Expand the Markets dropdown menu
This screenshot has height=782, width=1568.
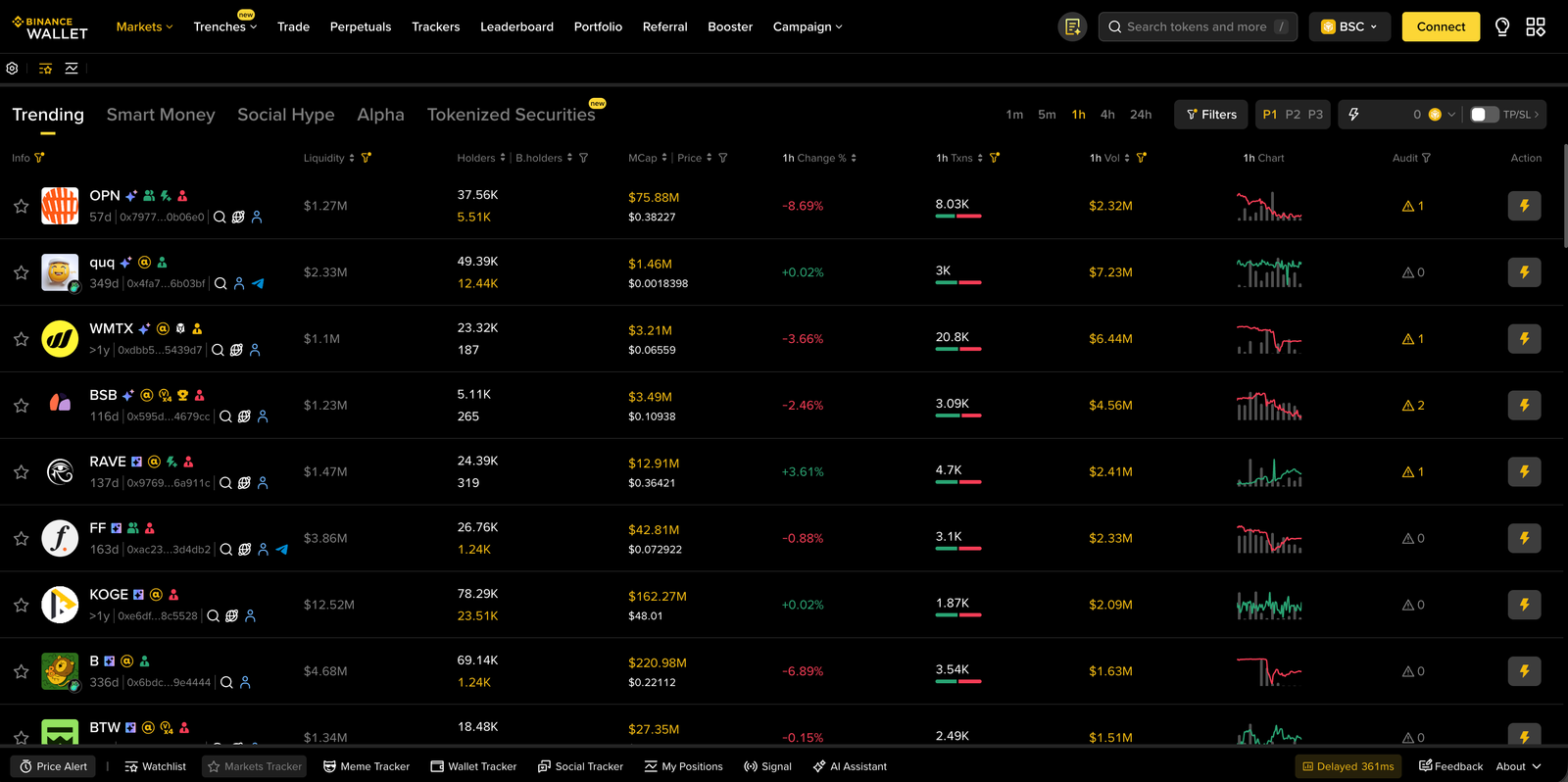coord(144,26)
